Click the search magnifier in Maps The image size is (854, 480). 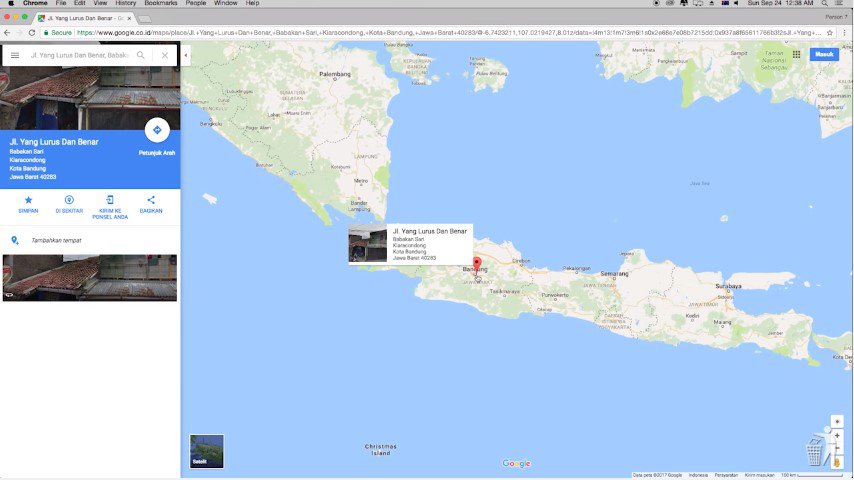point(141,55)
